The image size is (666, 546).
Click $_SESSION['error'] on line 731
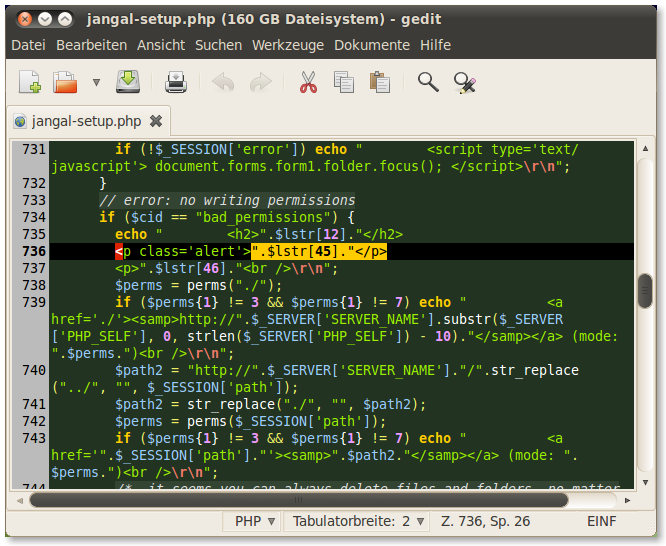(226, 149)
